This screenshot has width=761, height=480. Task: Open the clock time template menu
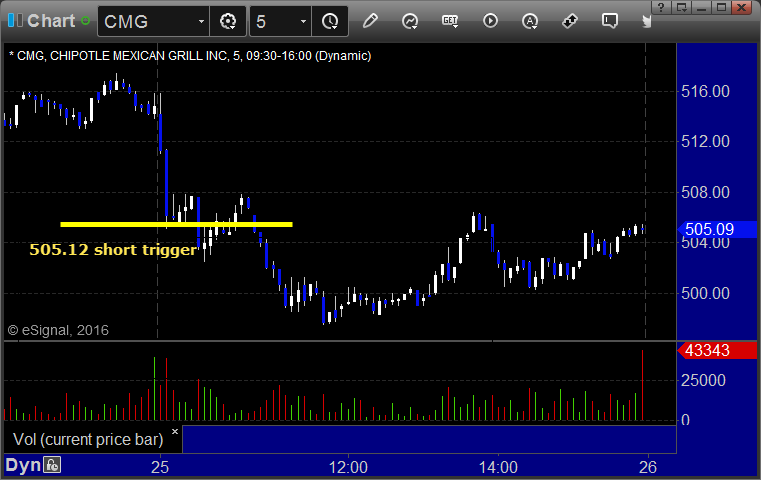coord(330,21)
